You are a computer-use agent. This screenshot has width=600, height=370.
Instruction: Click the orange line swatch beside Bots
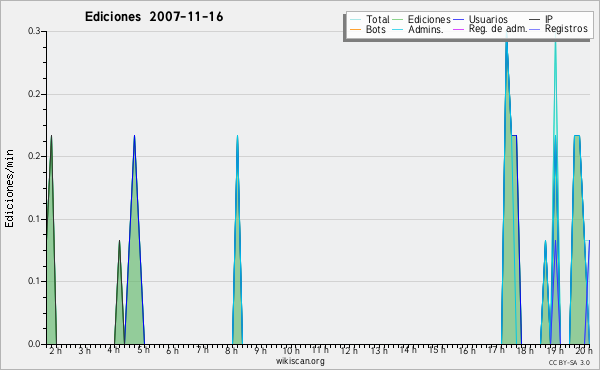(x=355, y=29)
